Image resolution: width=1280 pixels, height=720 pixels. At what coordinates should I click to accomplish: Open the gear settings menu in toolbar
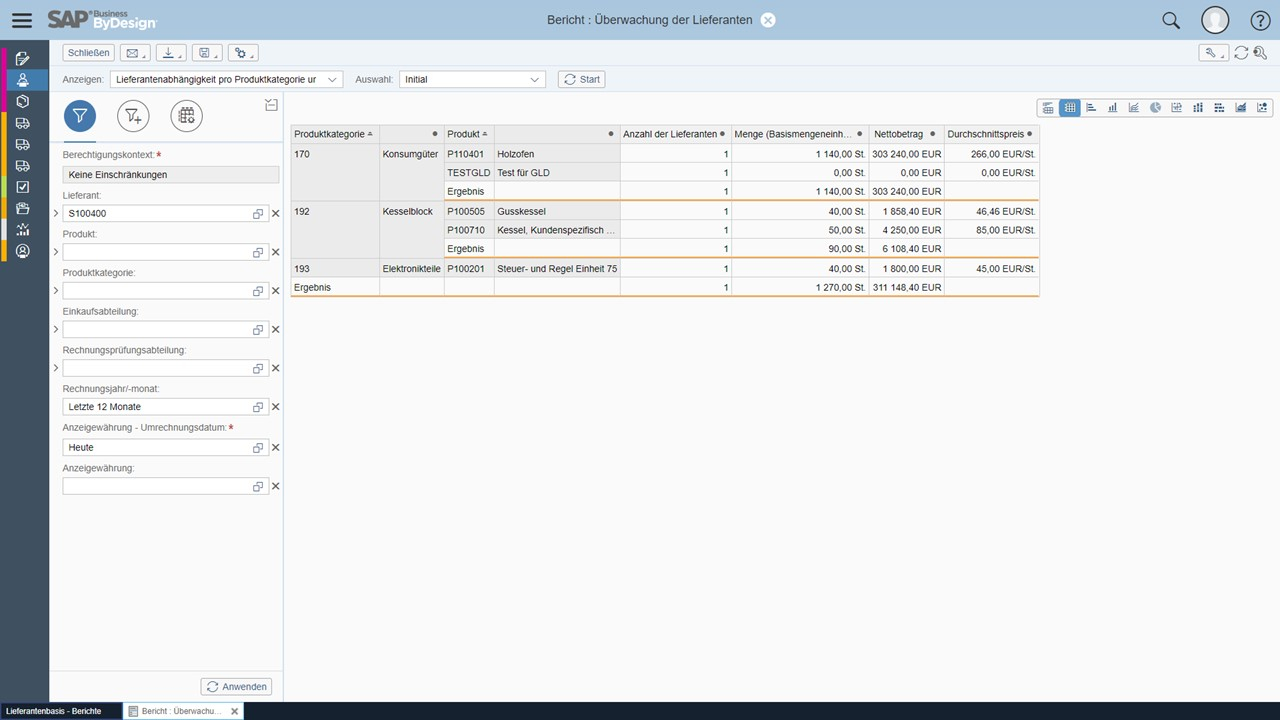point(242,53)
